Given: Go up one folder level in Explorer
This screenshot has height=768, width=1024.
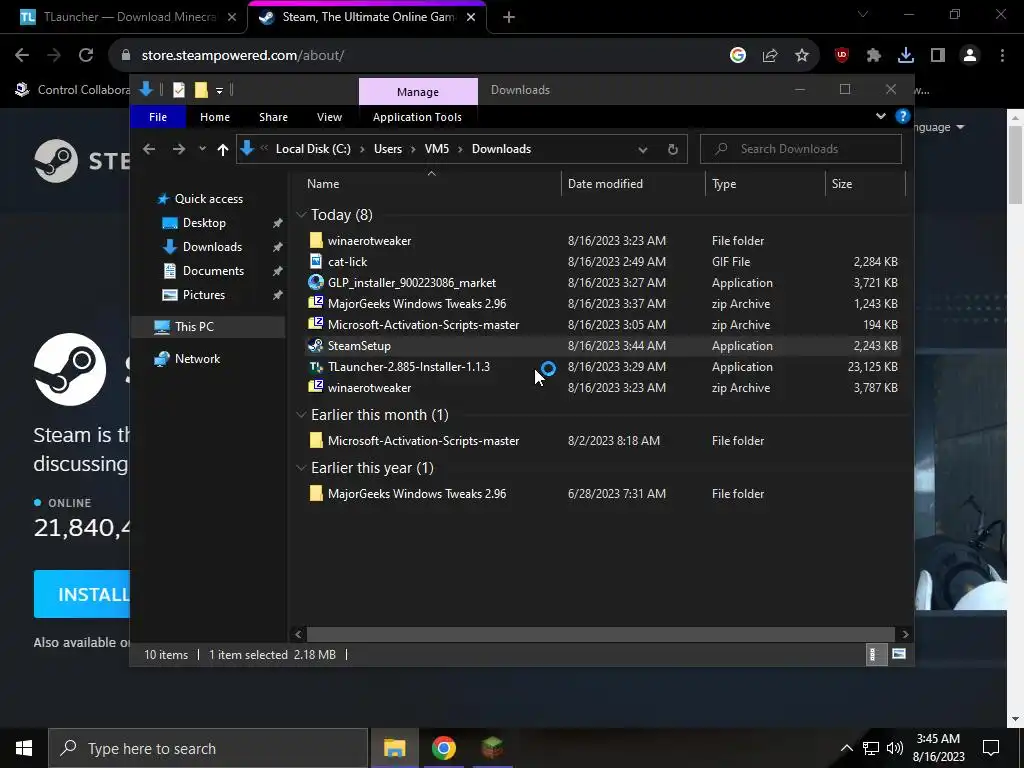Looking at the screenshot, I should pos(223,150).
